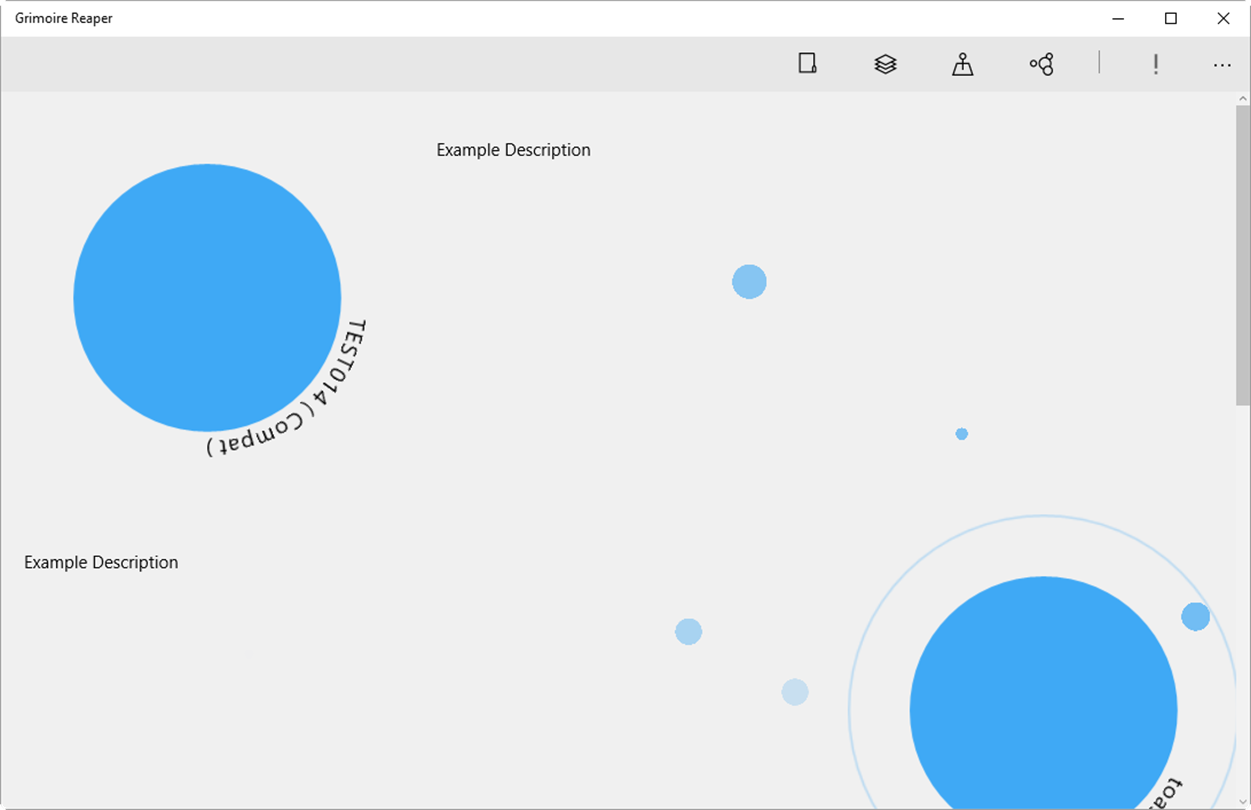Maximize the Grimoire Reaper window
The height and width of the screenshot is (810, 1251).
[x=1171, y=18]
